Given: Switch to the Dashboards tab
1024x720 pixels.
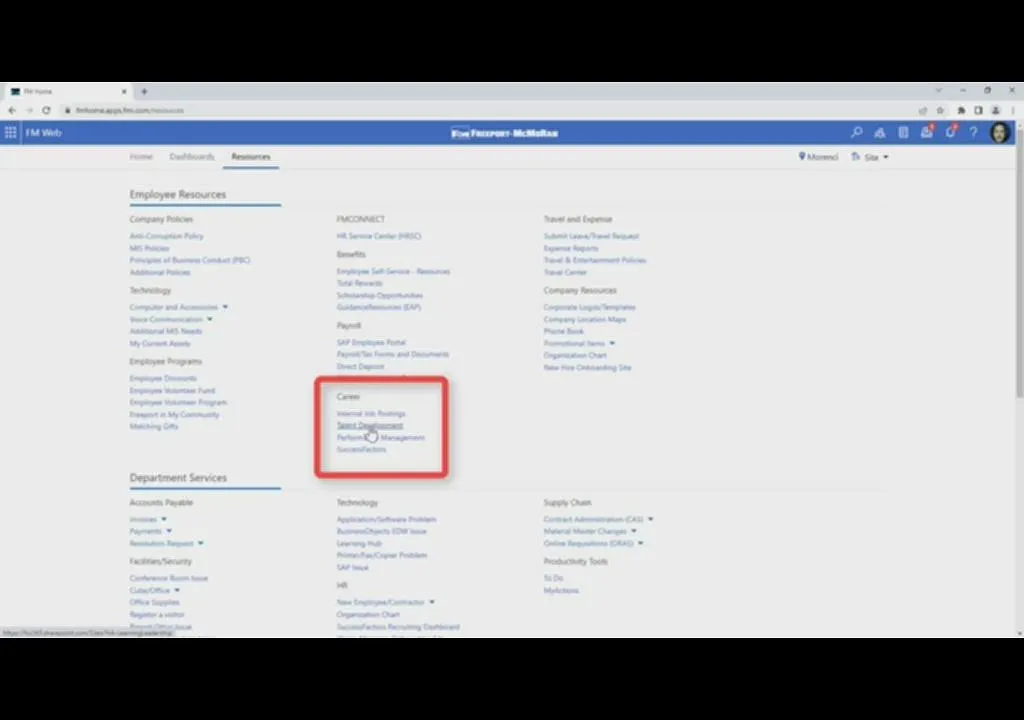Looking at the screenshot, I should click(x=192, y=157).
